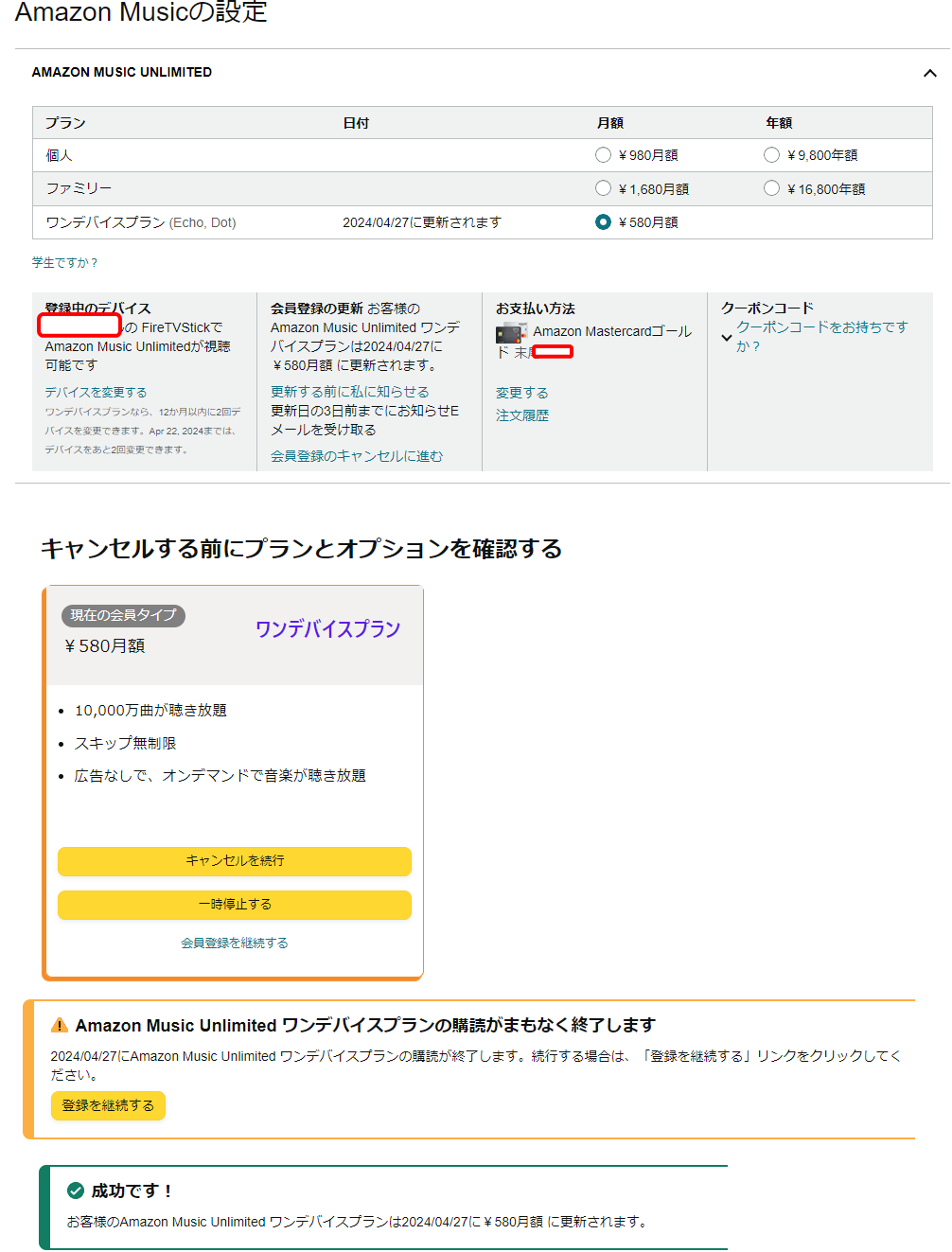Click 更新する前に私に知らせる link

(x=349, y=392)
